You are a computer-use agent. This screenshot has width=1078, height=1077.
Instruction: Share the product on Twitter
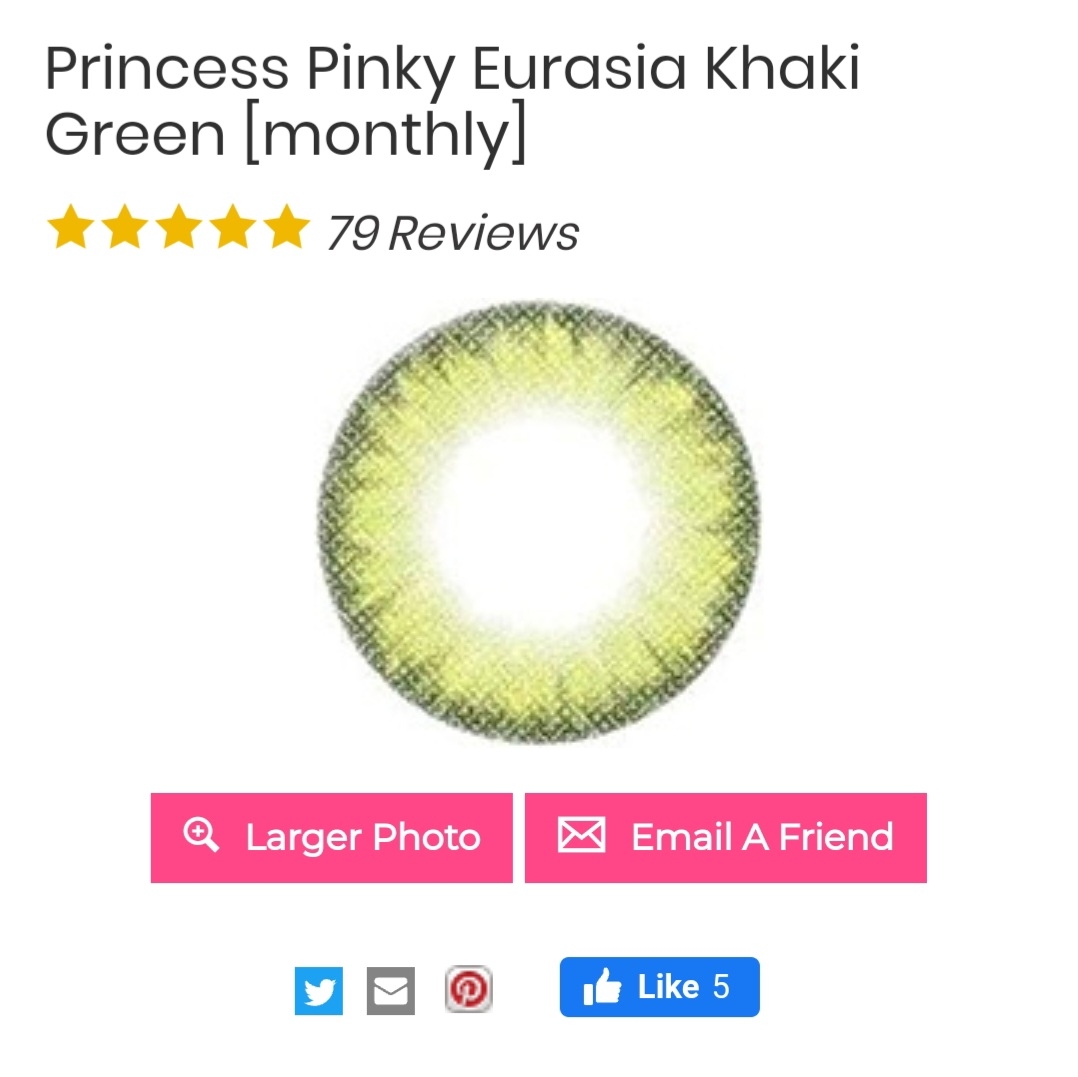click(318, 990)
